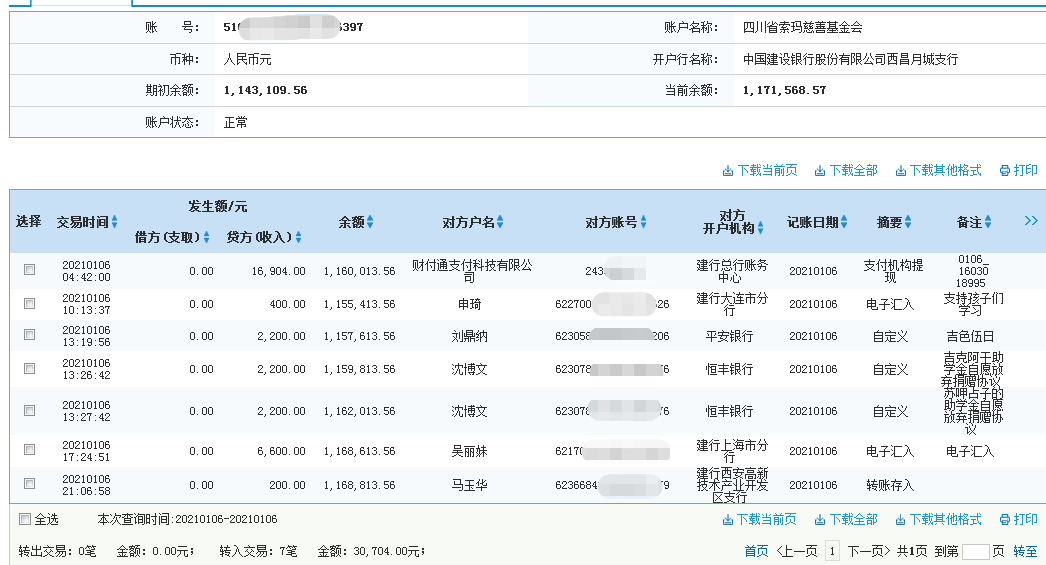1046x565 pixels.
Task: Click bottom 打印 print link
Action: (x=1019, y=520)
